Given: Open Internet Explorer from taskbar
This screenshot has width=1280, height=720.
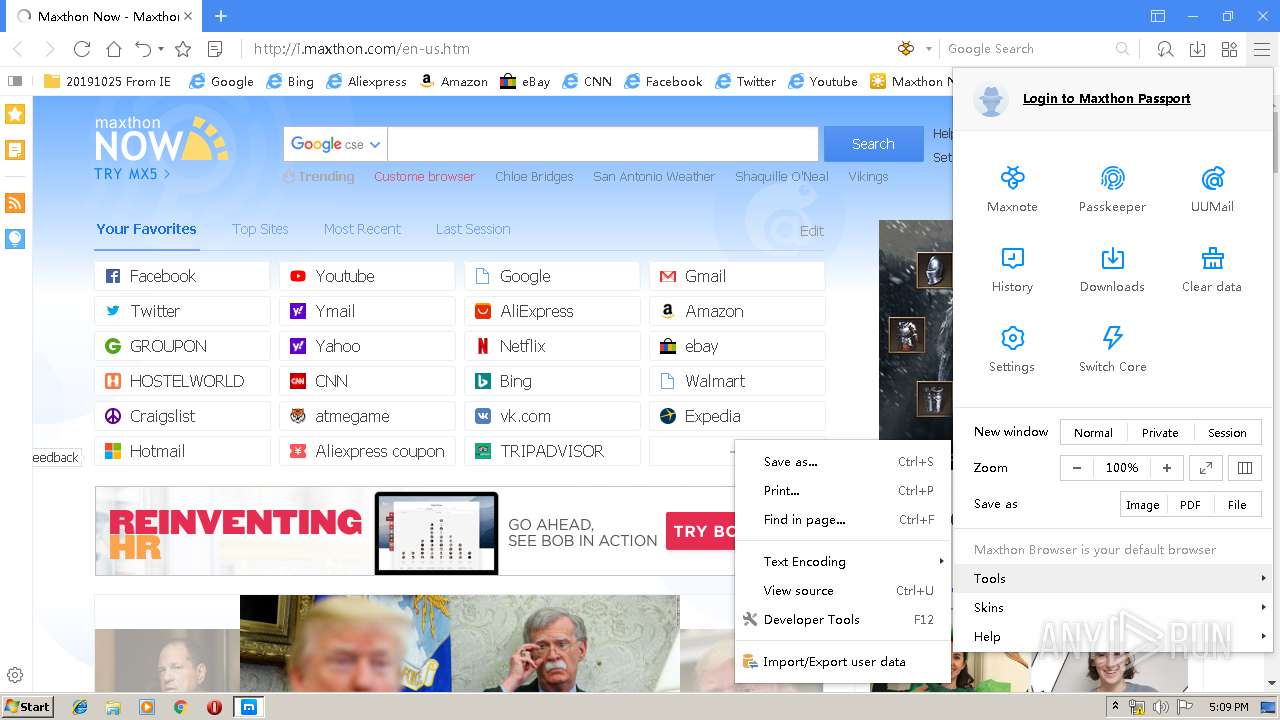Looking at the screenshot, I should pyautogui.click(x=80, y=707).
